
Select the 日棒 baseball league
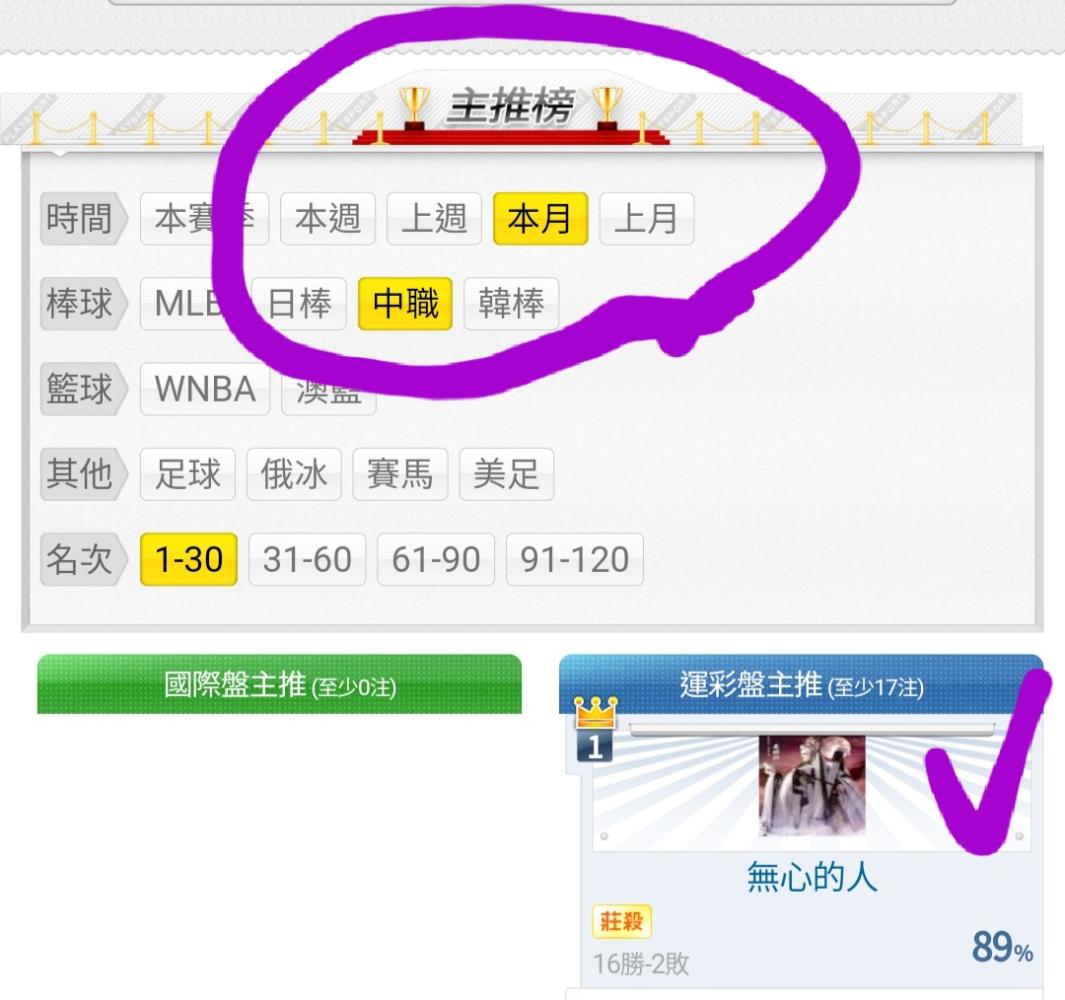pos(299,304)
